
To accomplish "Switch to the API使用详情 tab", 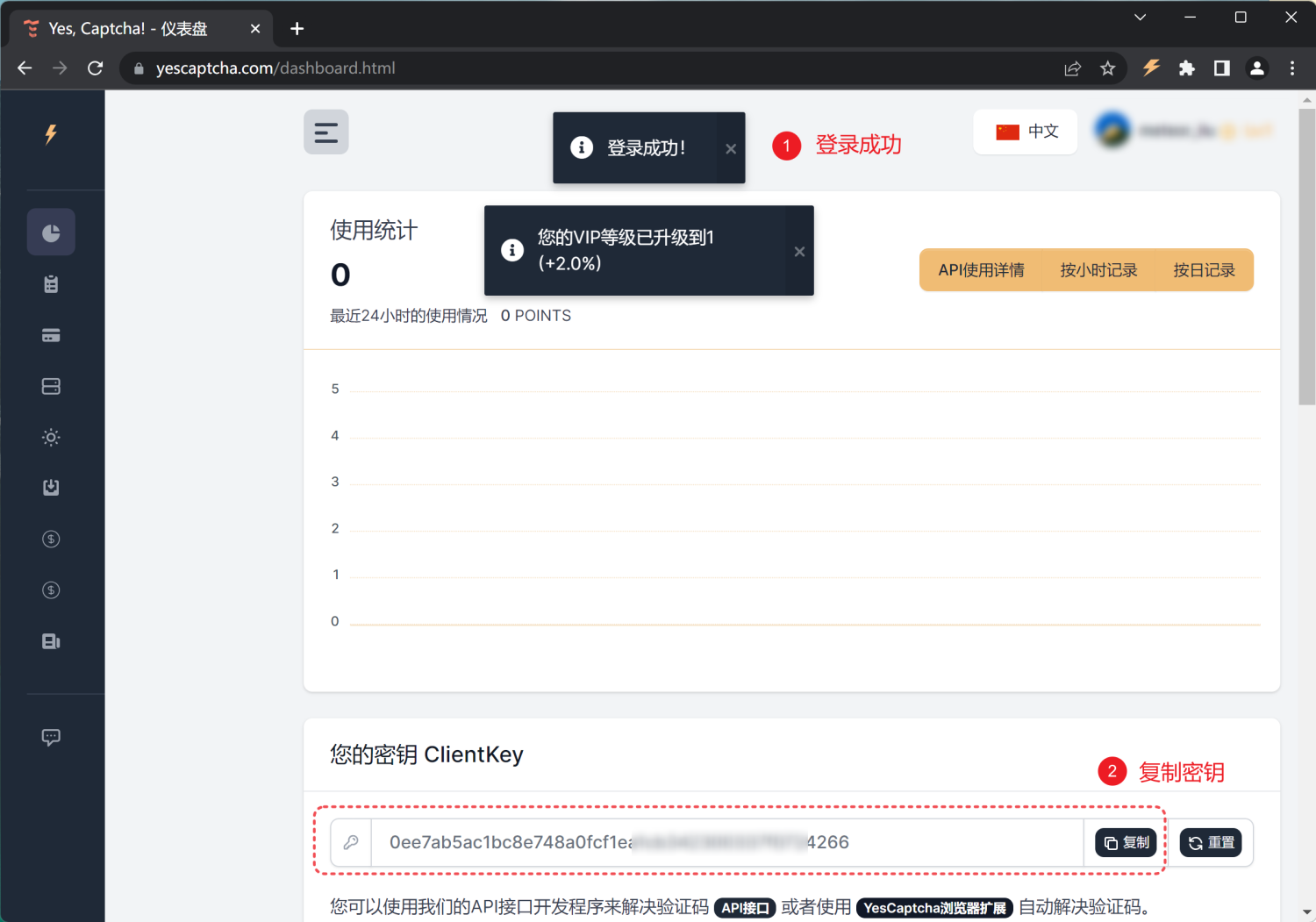I will (981, 270).
